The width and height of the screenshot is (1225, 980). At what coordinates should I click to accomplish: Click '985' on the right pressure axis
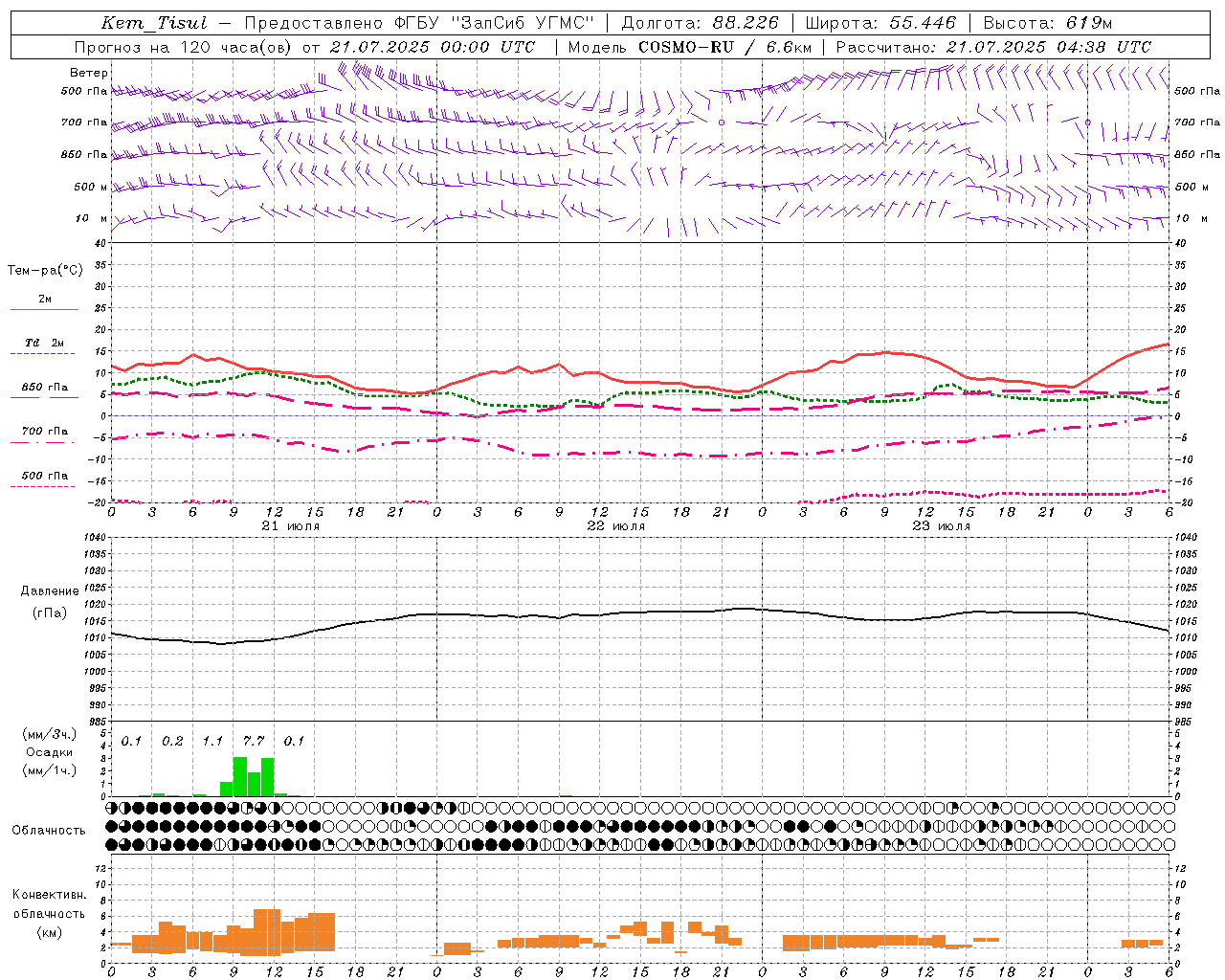tap(1184, 722)
